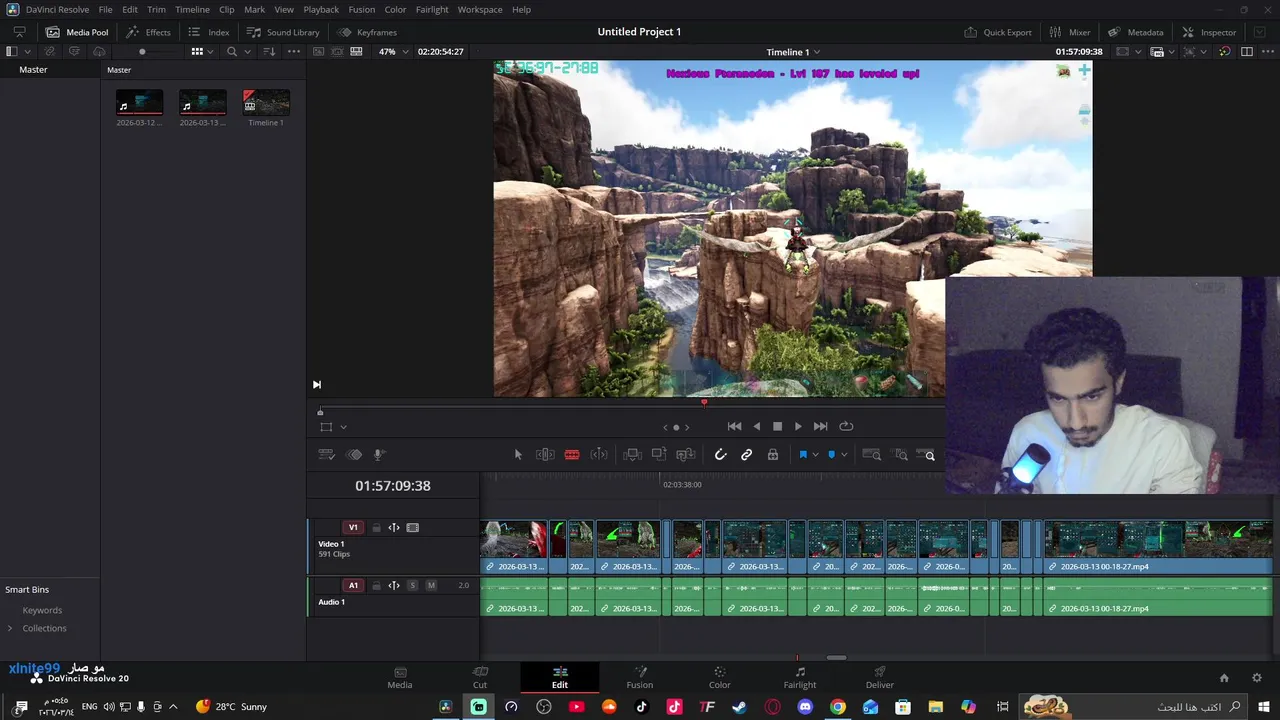Activate the Trim Edit Mode tool

click(545, 454)
